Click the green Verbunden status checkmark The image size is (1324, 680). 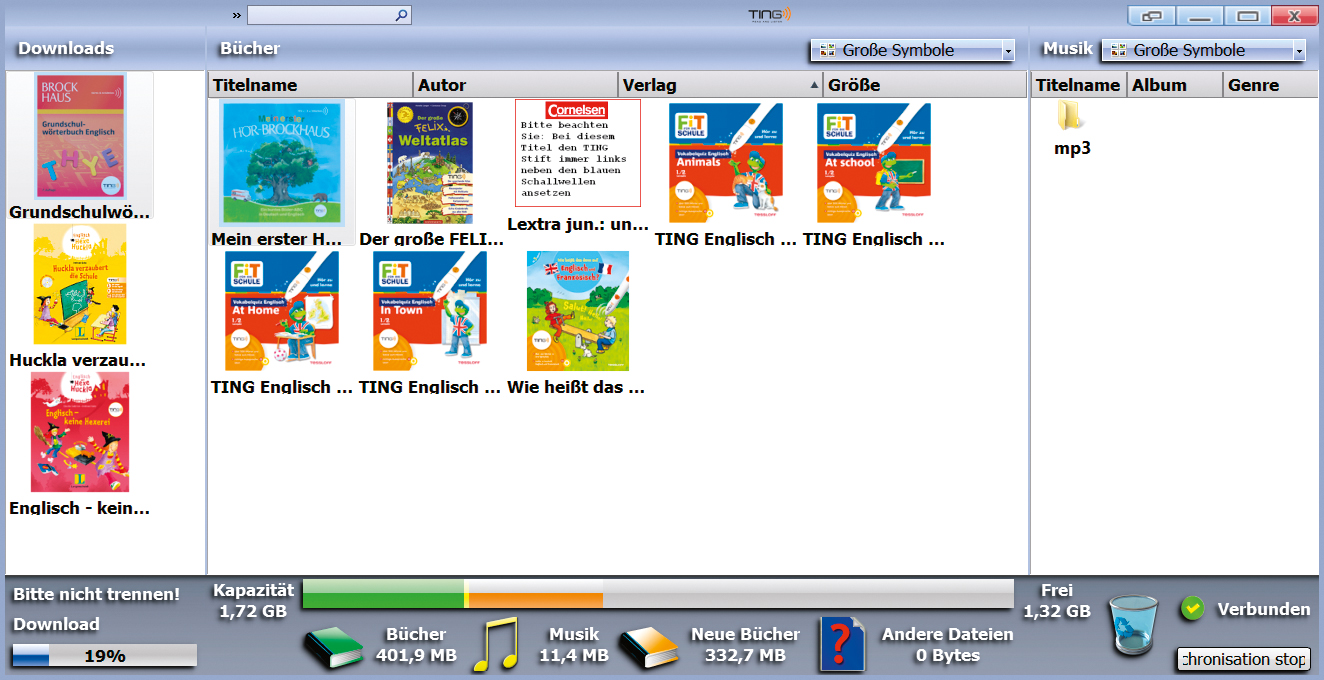click(1191, 608)
